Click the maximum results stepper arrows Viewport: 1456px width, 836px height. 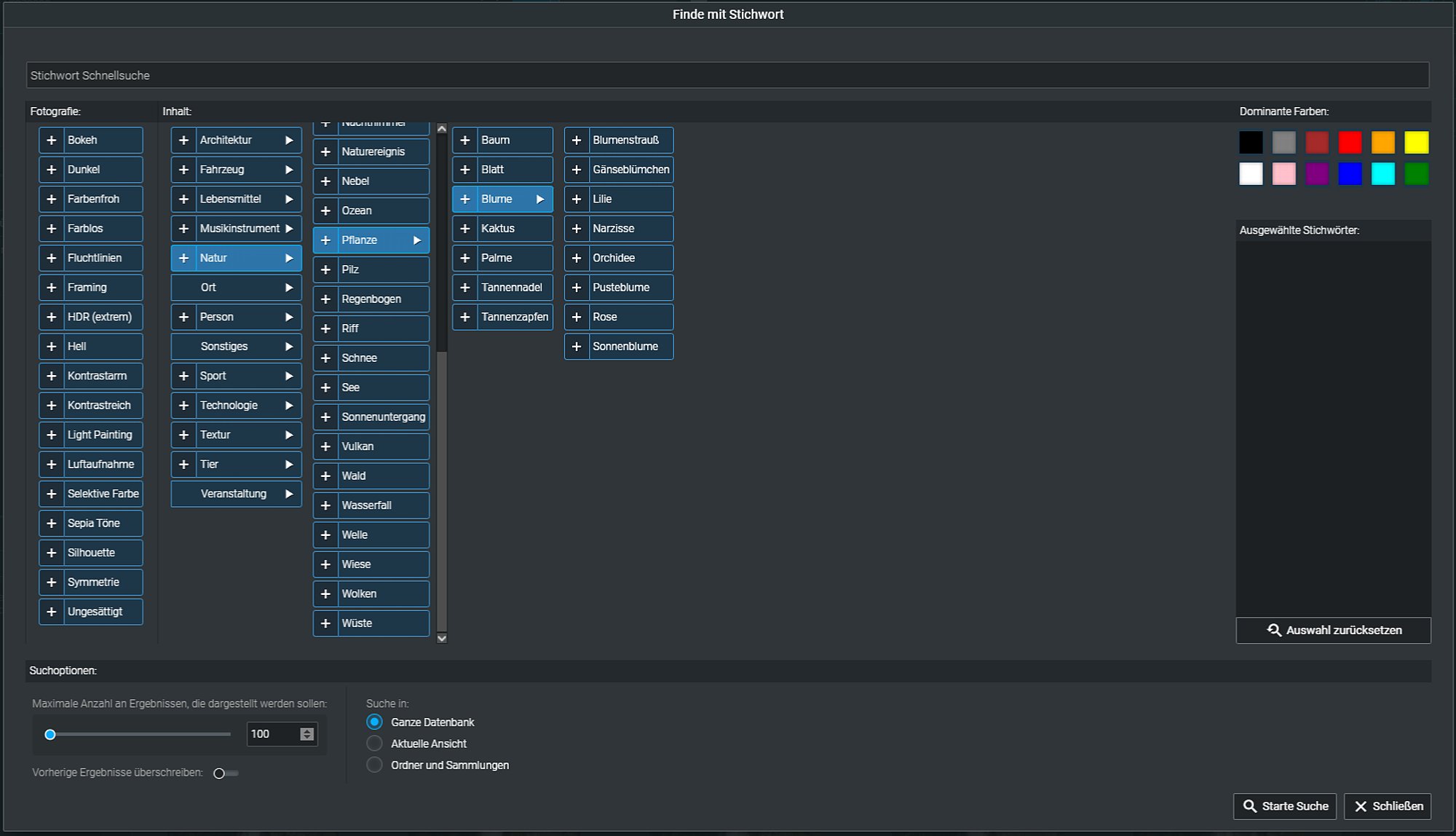coord(307,734)
